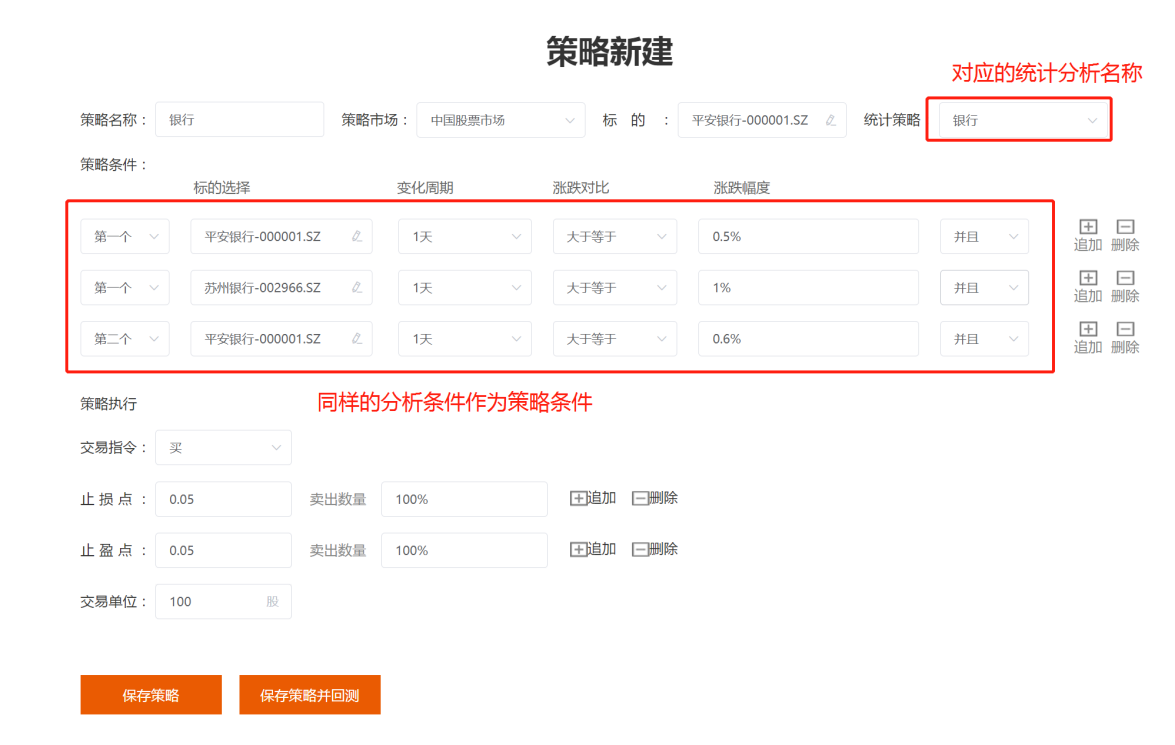
Task: Delete the third condition row using 删除
Action: pos(1125,330)
